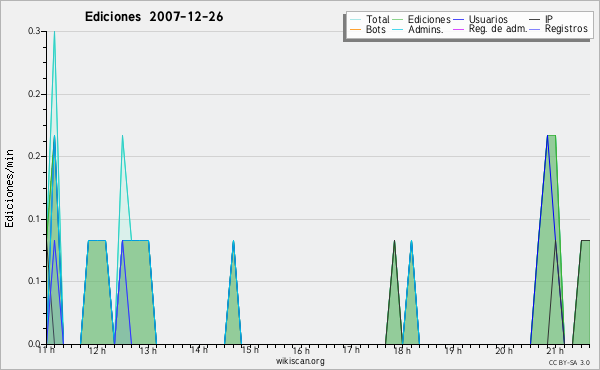Image resolution: width=600 pixels, height=370 pixels.
Task: Click the dark IP peak just before 18 h
Action: tap(394, 242)
